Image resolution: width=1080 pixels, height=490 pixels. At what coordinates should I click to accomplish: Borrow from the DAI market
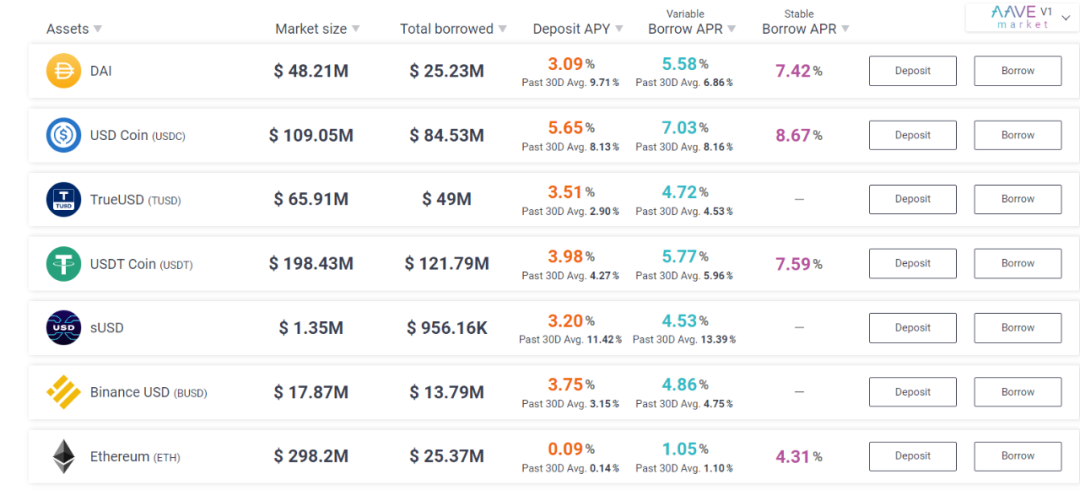1017,71
